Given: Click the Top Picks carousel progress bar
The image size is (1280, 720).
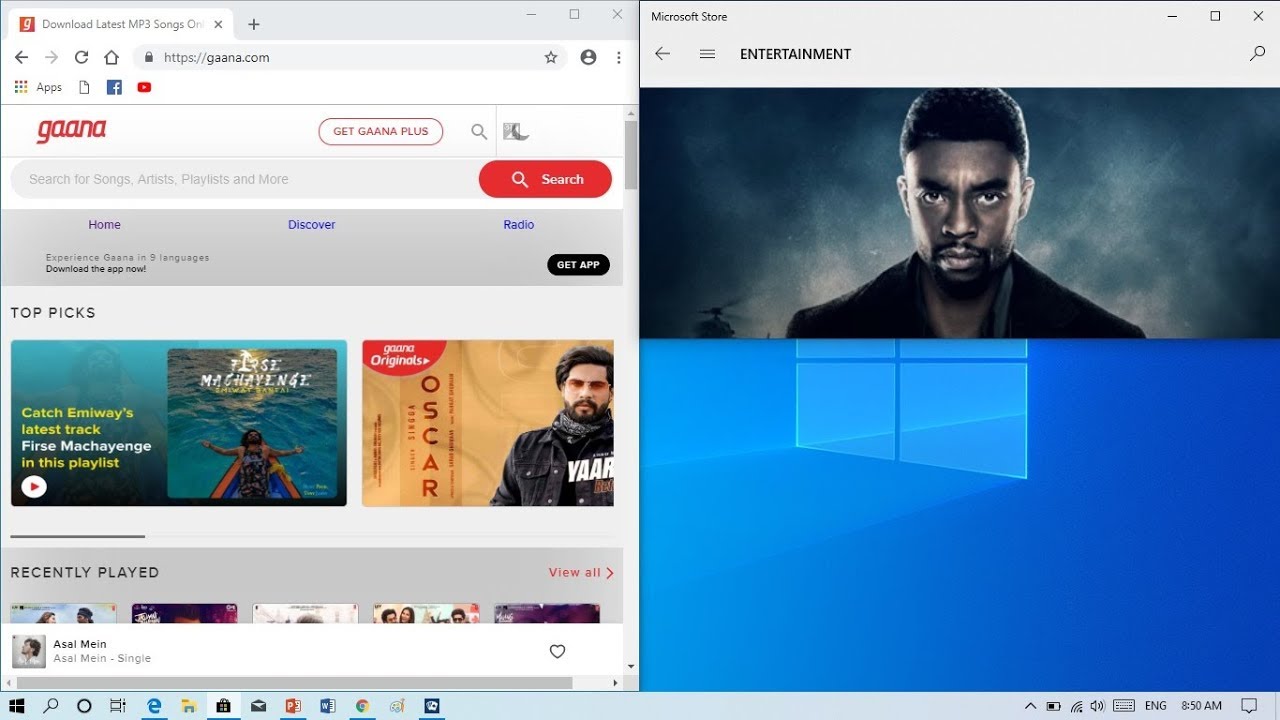Looking at the screenshot, I should pyautogui.click(x=78, y=537).
